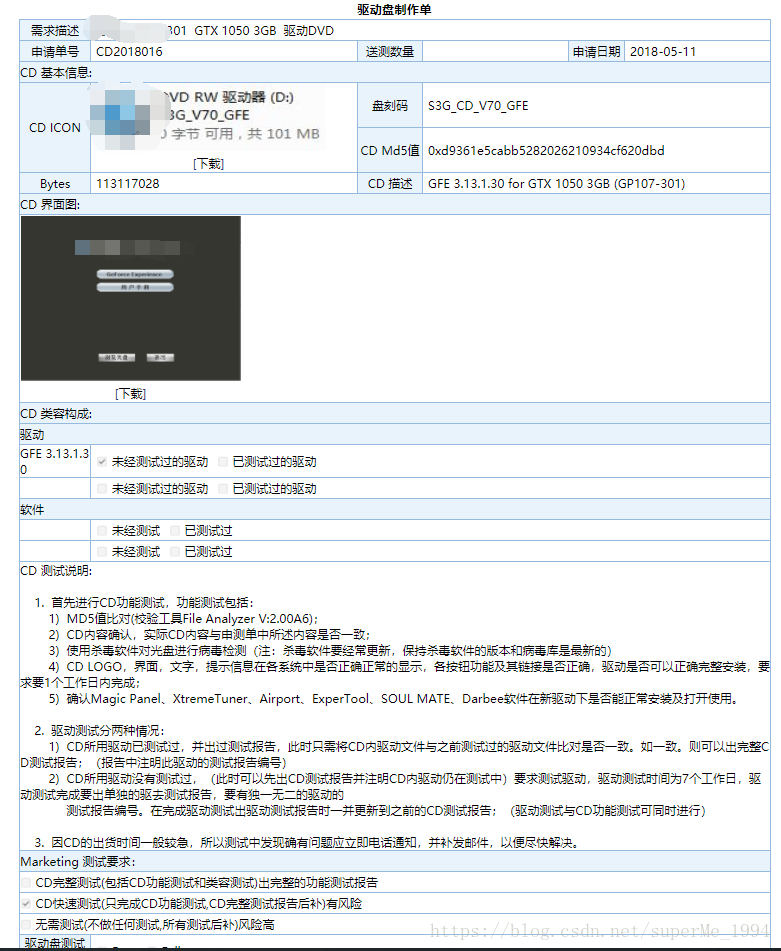
Task: Tick 未经测试过的驱动 in the blank driver row
Action: tap(102, 488)
